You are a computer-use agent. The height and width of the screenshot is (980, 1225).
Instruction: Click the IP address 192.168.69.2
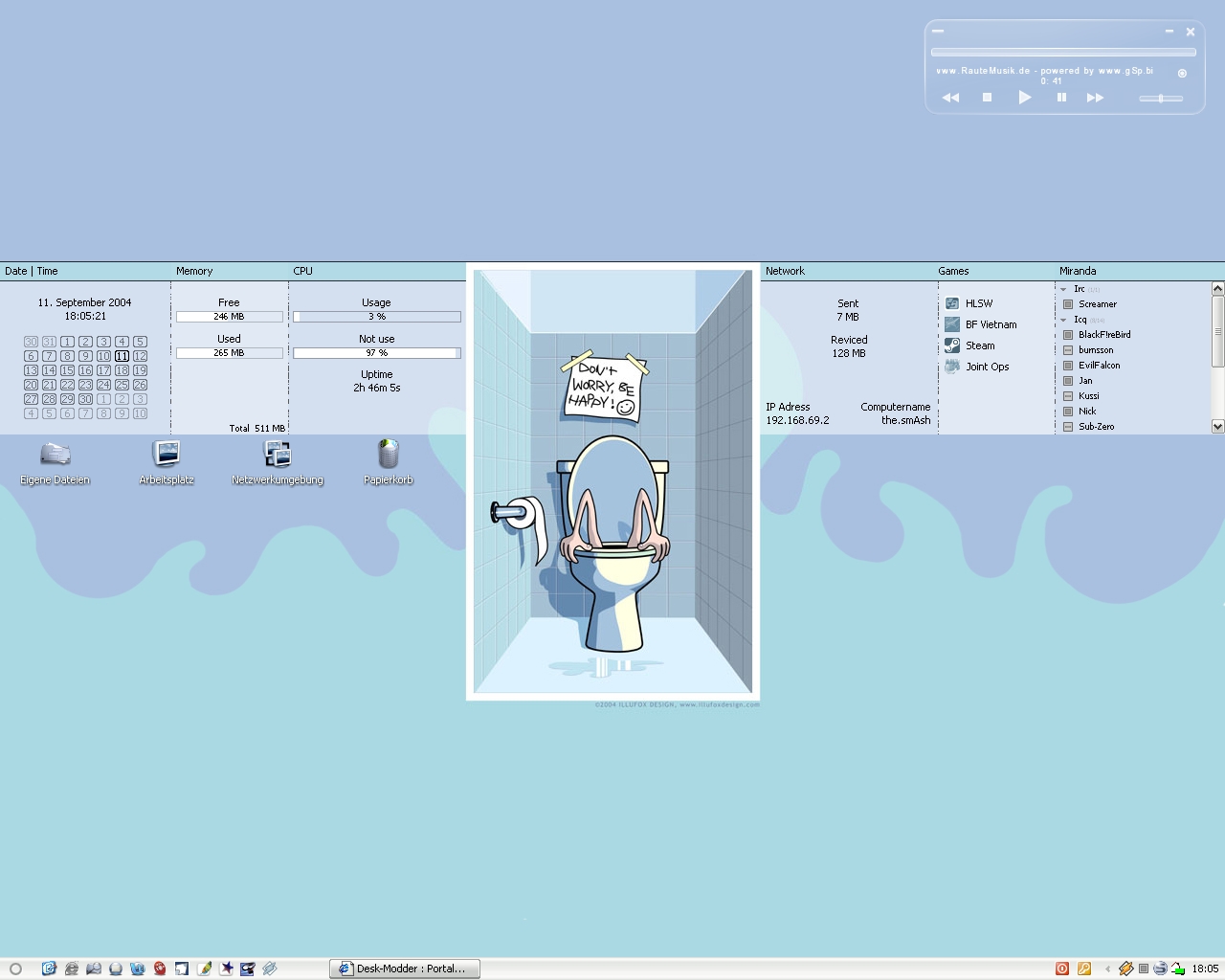[797, 420]
